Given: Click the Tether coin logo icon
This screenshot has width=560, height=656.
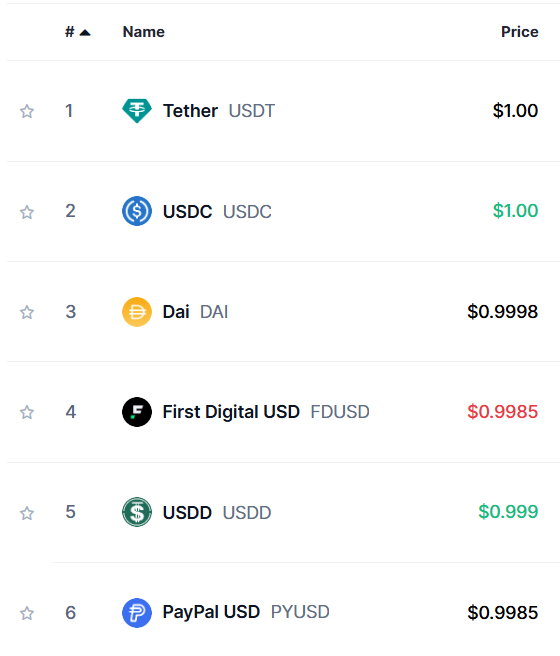Looking at the screenshot, I should [x=137, y=111].
